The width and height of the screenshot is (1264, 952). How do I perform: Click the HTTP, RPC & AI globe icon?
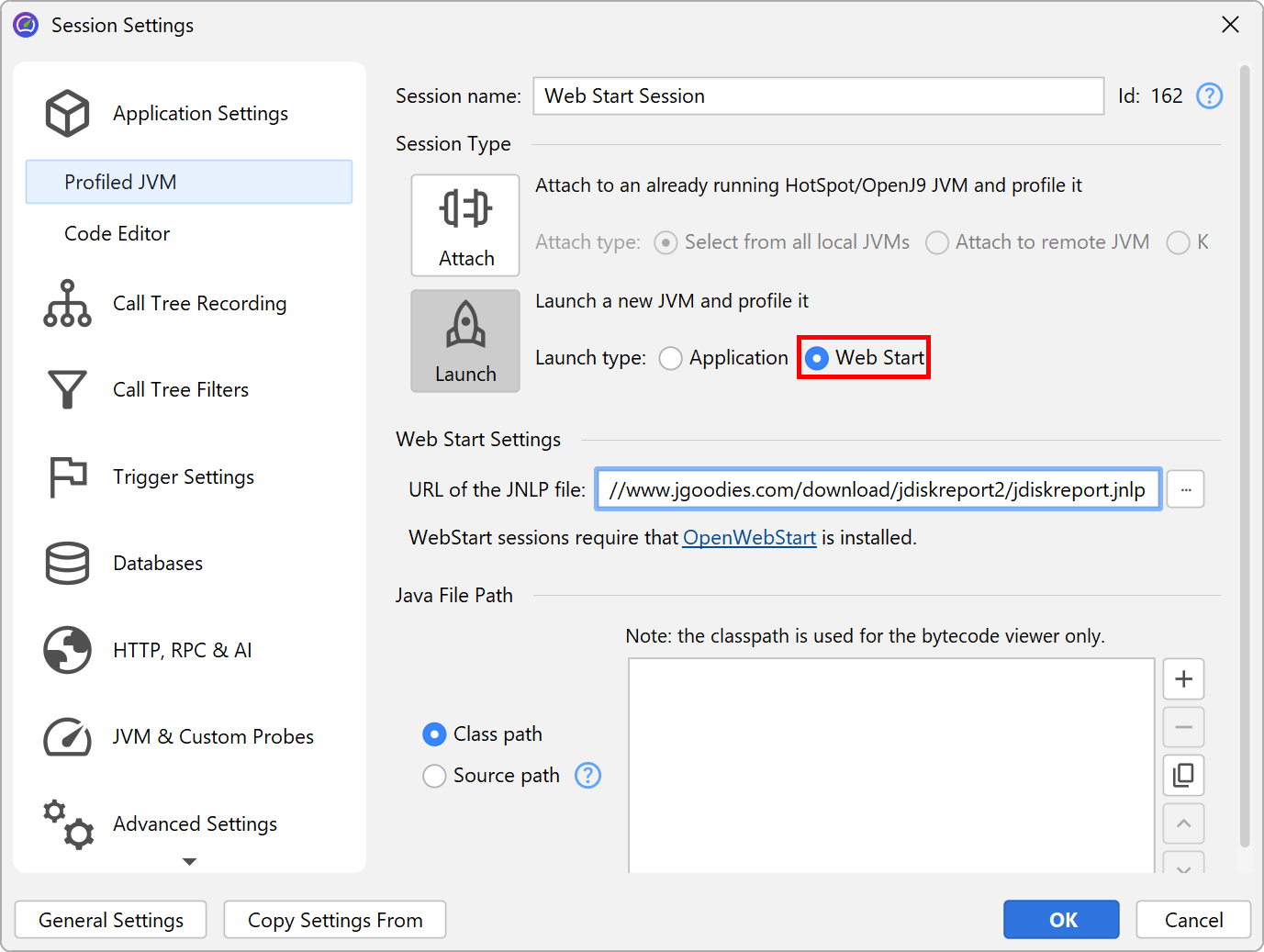(x=67, y=650)
